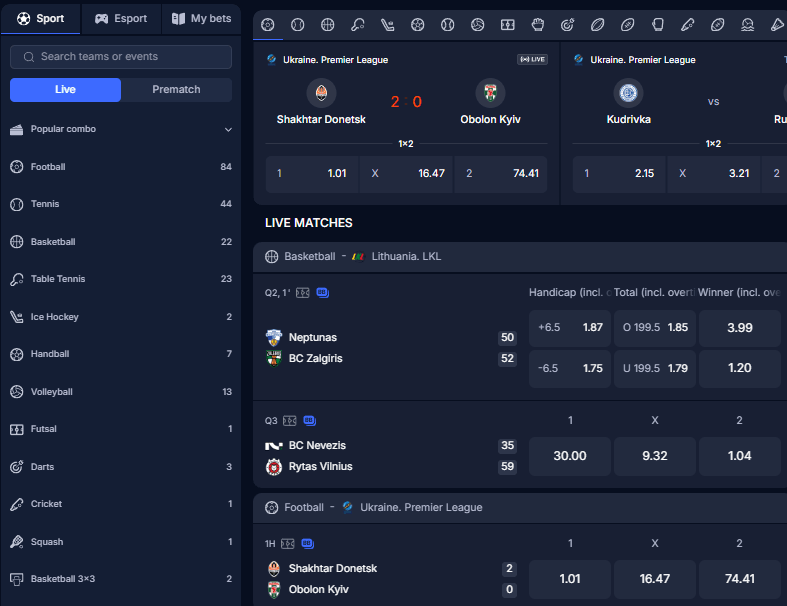Open match tracker icon in Shakhtar 1H row
Screen dimensions: 787x606
(x=288, y=544)
